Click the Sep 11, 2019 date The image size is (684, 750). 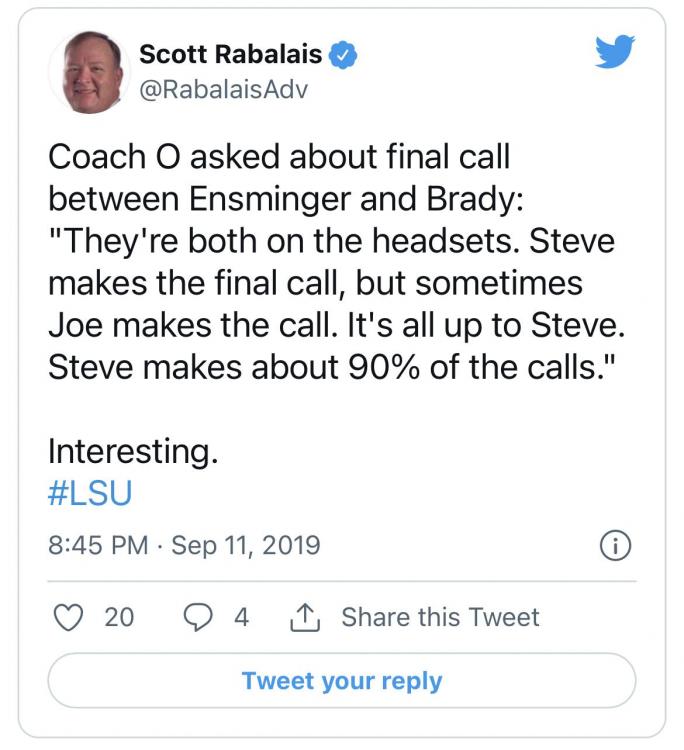coord(246,546)
